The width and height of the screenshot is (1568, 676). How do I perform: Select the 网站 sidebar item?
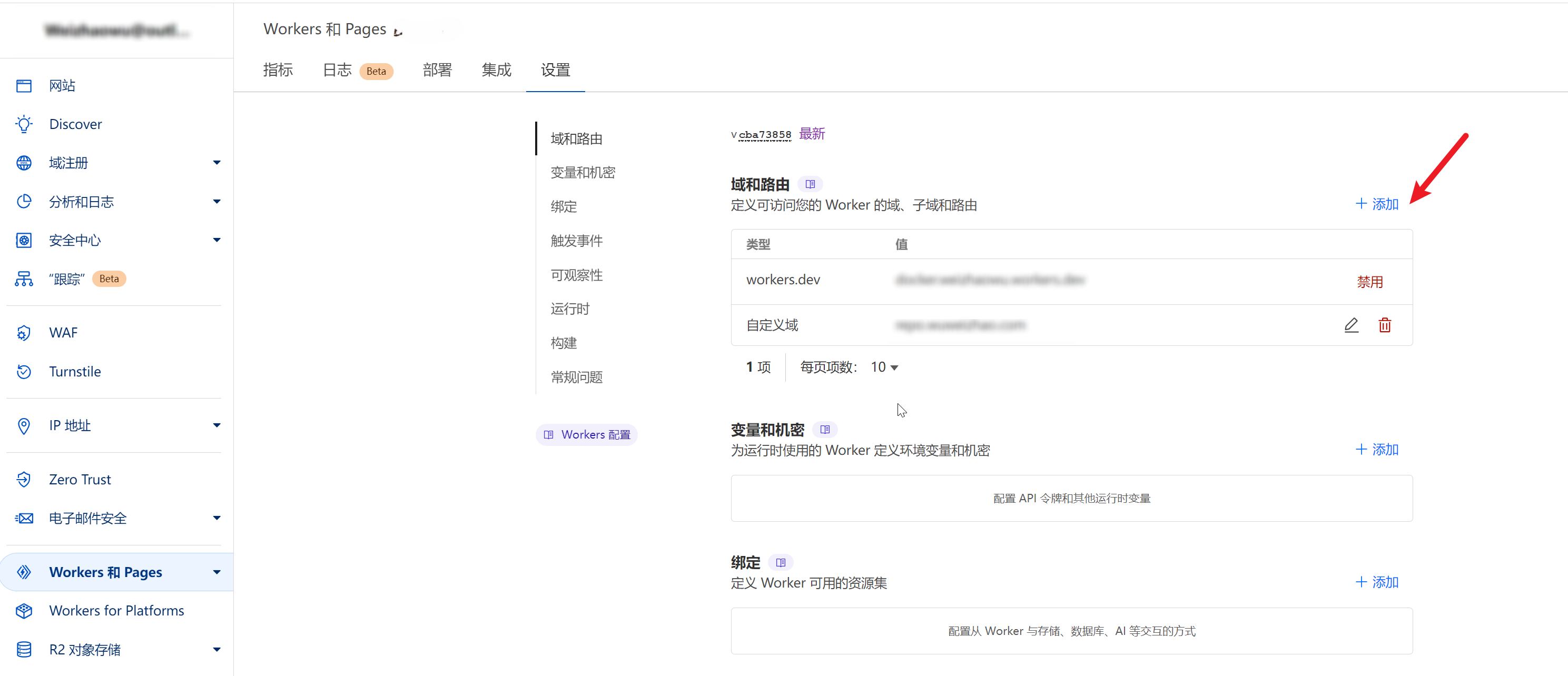[x=62, y=85]
